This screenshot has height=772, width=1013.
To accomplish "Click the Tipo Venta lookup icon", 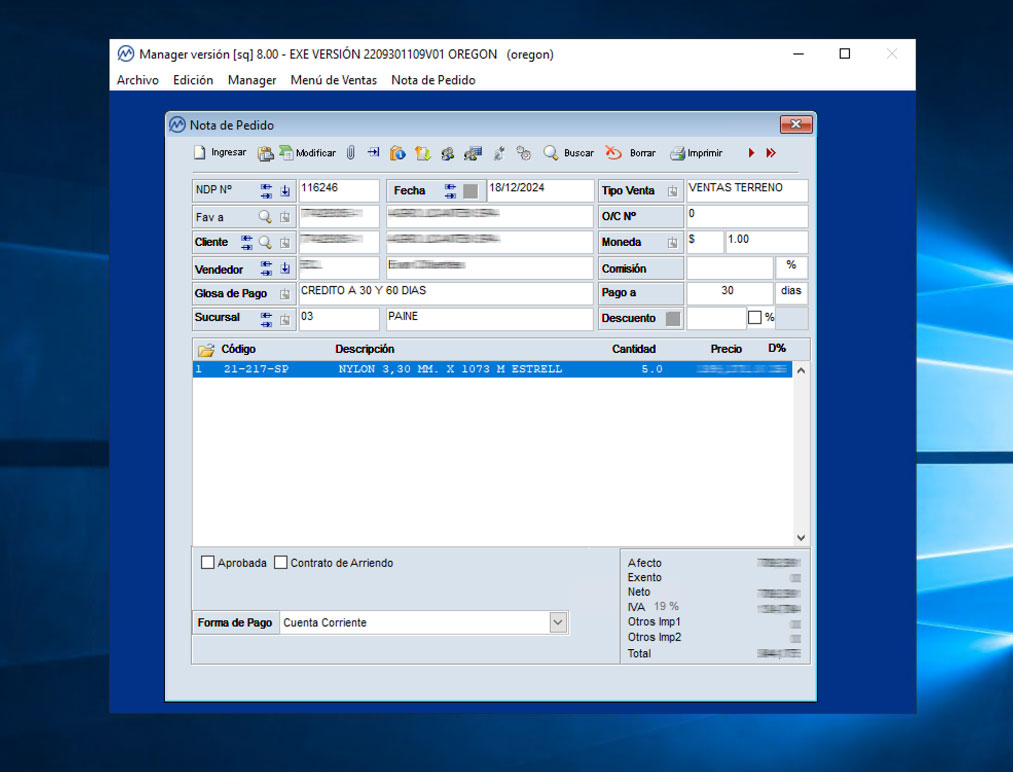I will [673, 191].
